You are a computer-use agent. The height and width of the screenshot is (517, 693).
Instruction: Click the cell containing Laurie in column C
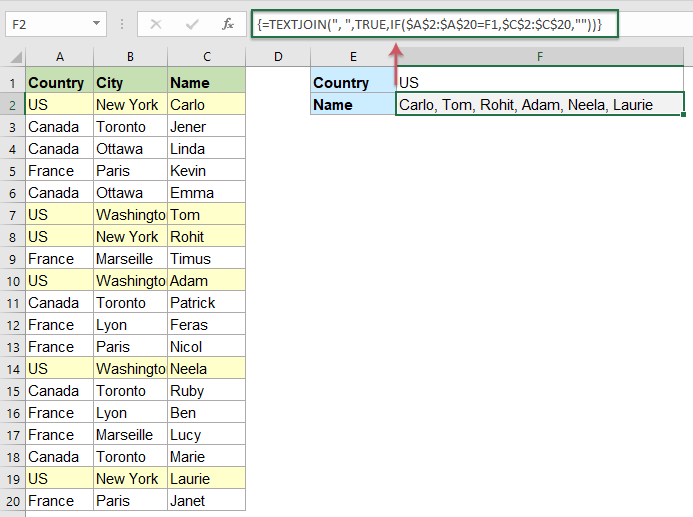coord(206,479)
